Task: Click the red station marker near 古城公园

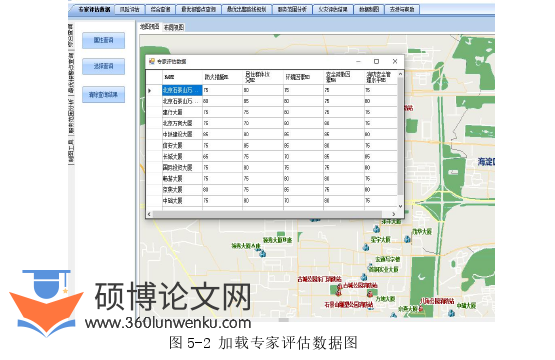Action: (339, 287)
